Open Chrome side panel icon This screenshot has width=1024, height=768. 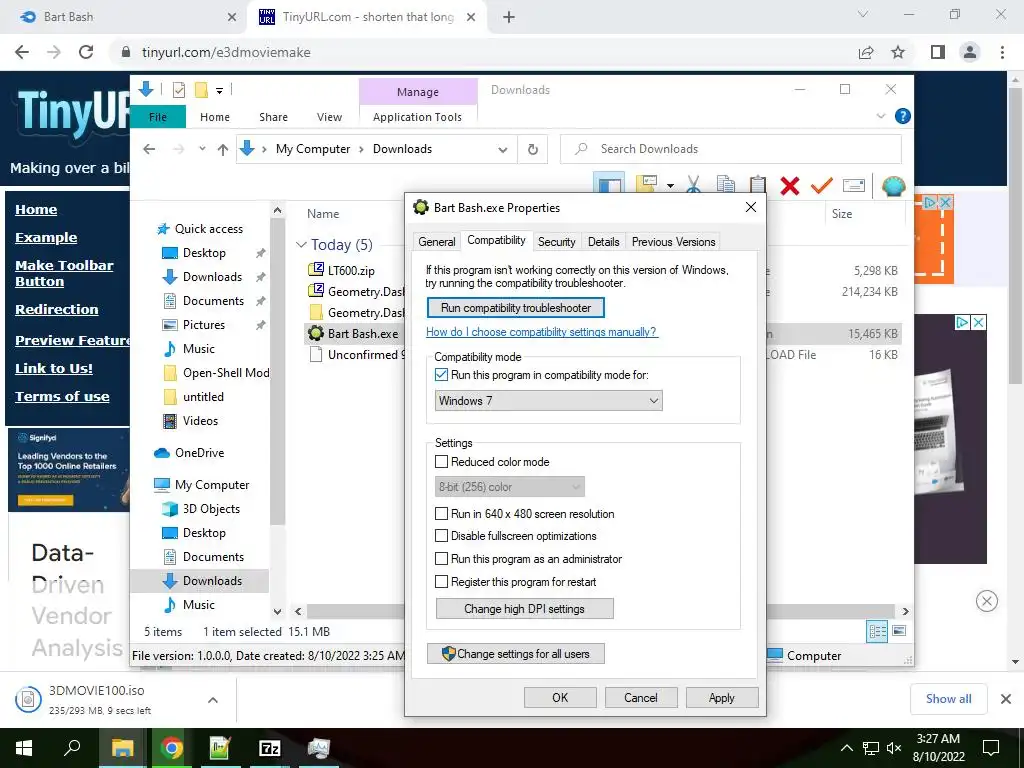(938, 52)
